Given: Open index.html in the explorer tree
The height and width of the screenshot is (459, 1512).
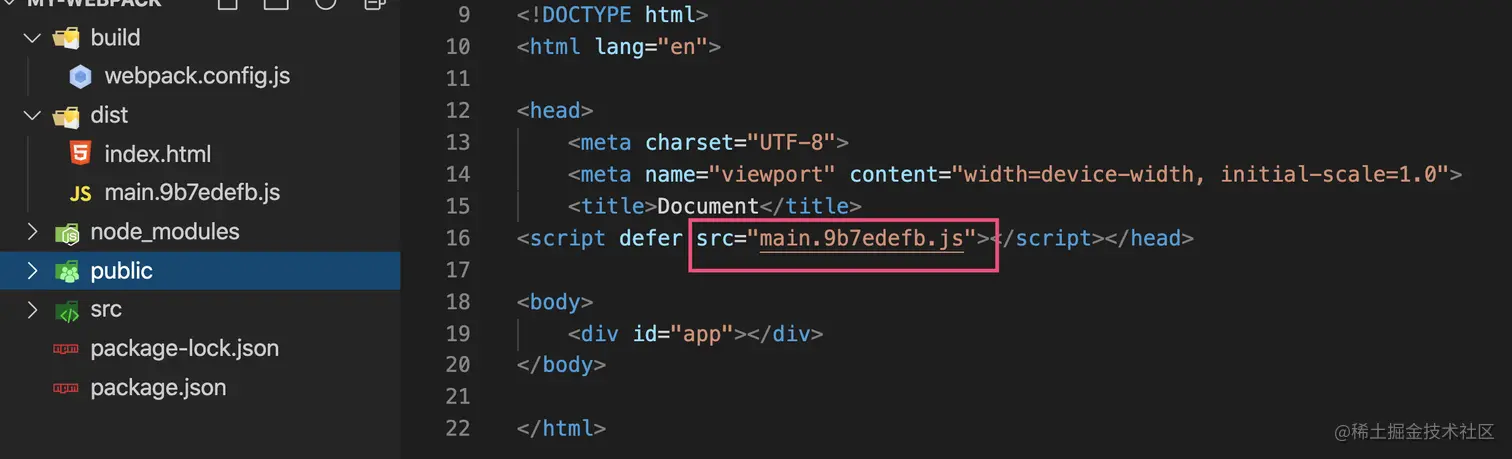Looking at the screenshot, I should click(157, 154).
